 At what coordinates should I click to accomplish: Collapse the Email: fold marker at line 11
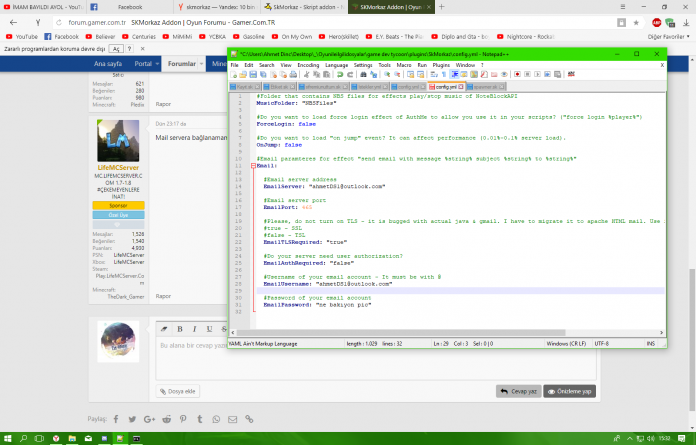[x=253, y=165]
